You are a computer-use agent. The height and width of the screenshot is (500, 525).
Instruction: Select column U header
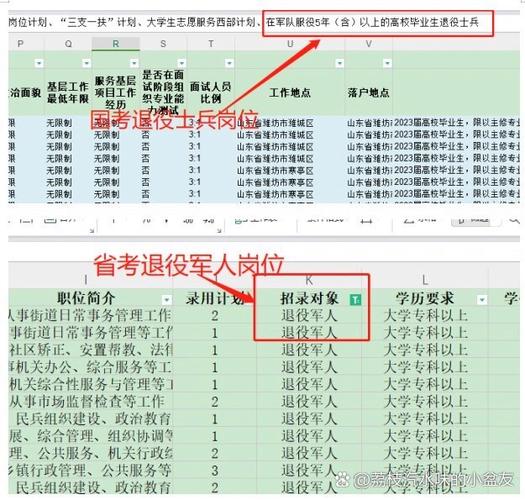tap(290, 44)
